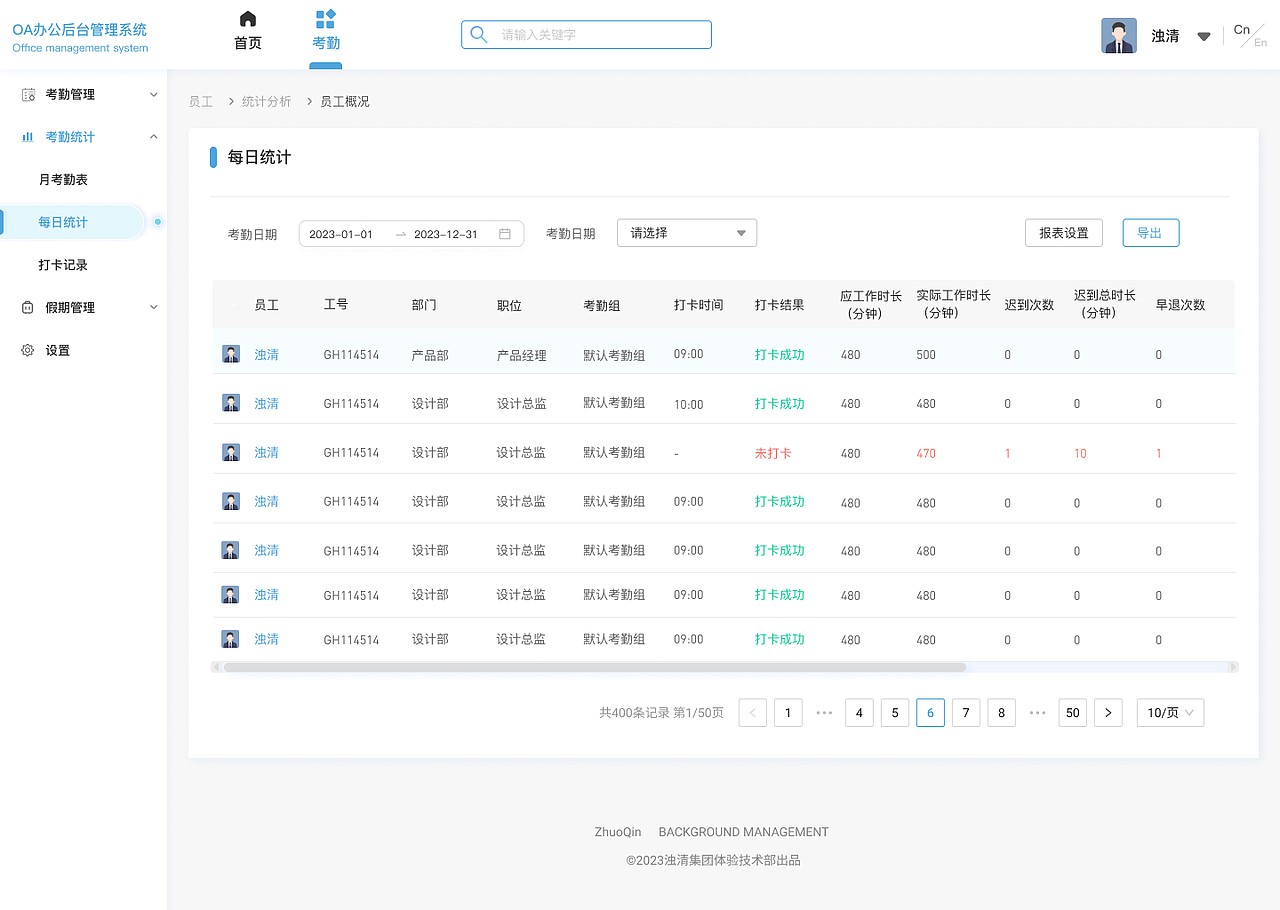Click the 假期管理 sidebar icon
Screen dimensions: 1280x910
click(26, 307)
